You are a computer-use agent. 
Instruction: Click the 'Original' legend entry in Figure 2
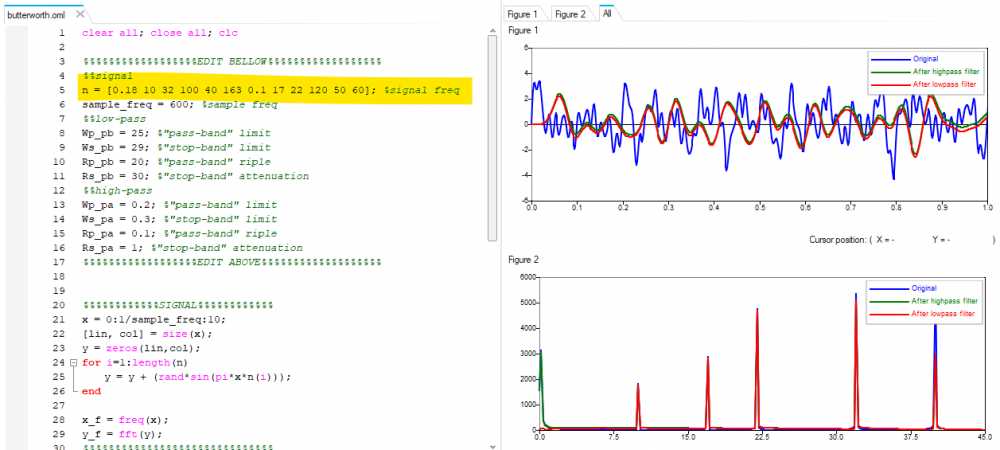click(x=925, y=288)
